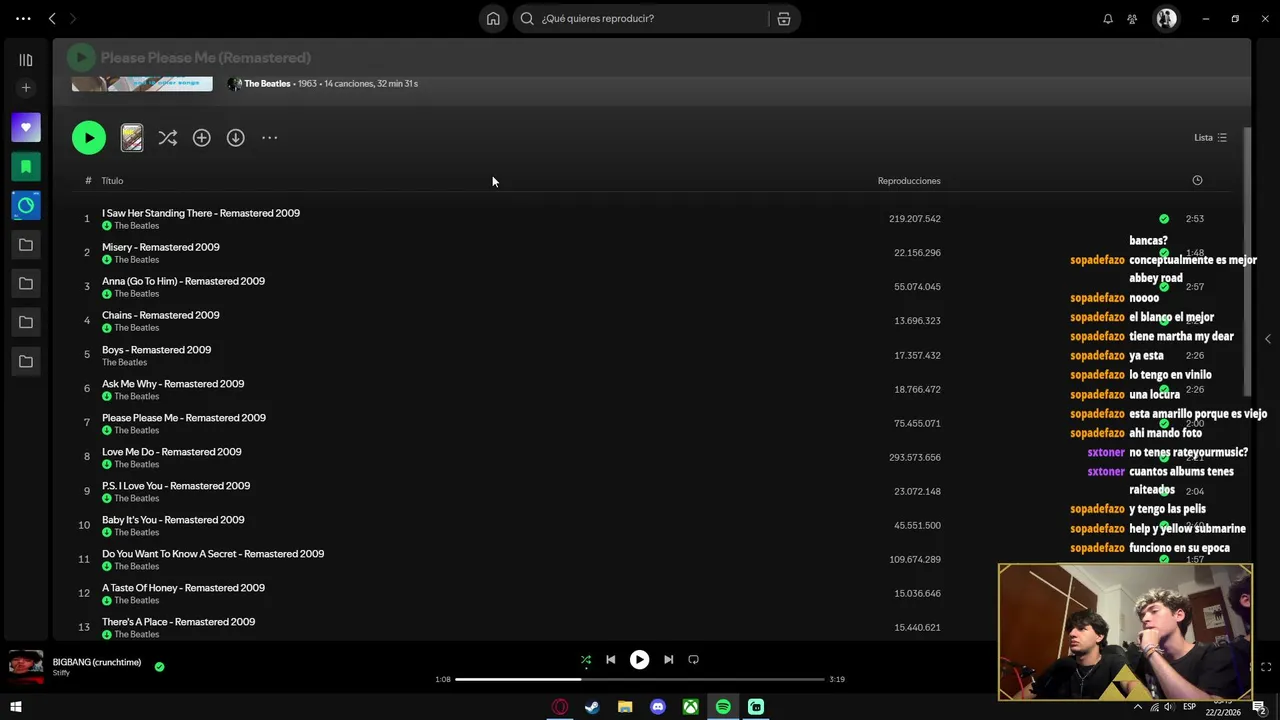The width and height of the screenshot is (1280, 720).
Task: Click now playing cover art thumbnail
Action: pyautogui.click(x=26, y=667)
